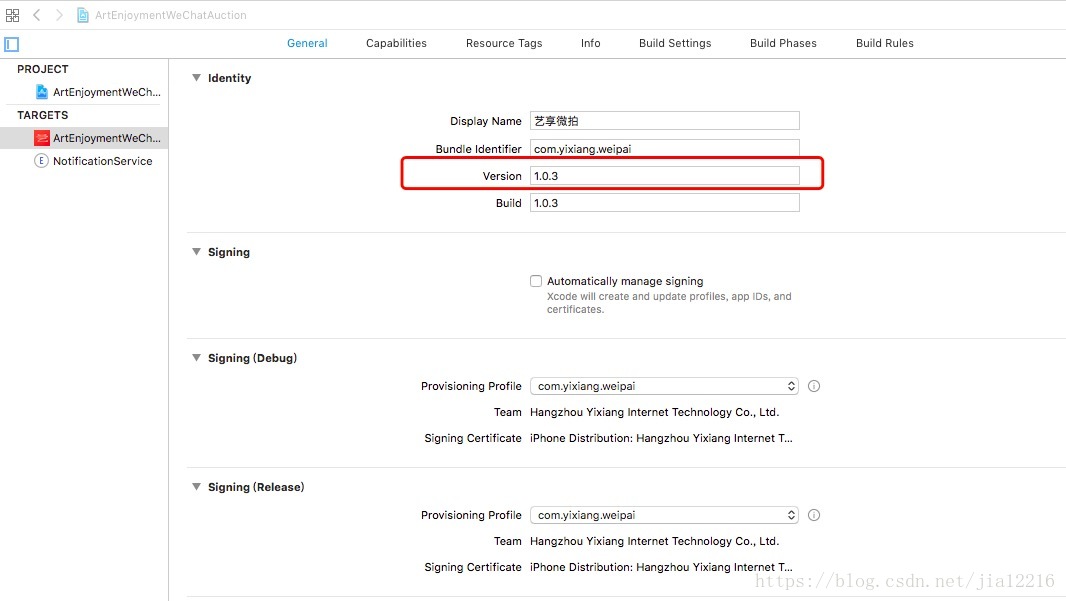Open Release Provisioning Profile dropdown
Screen dimensions: 1066x601
(664, 515)
